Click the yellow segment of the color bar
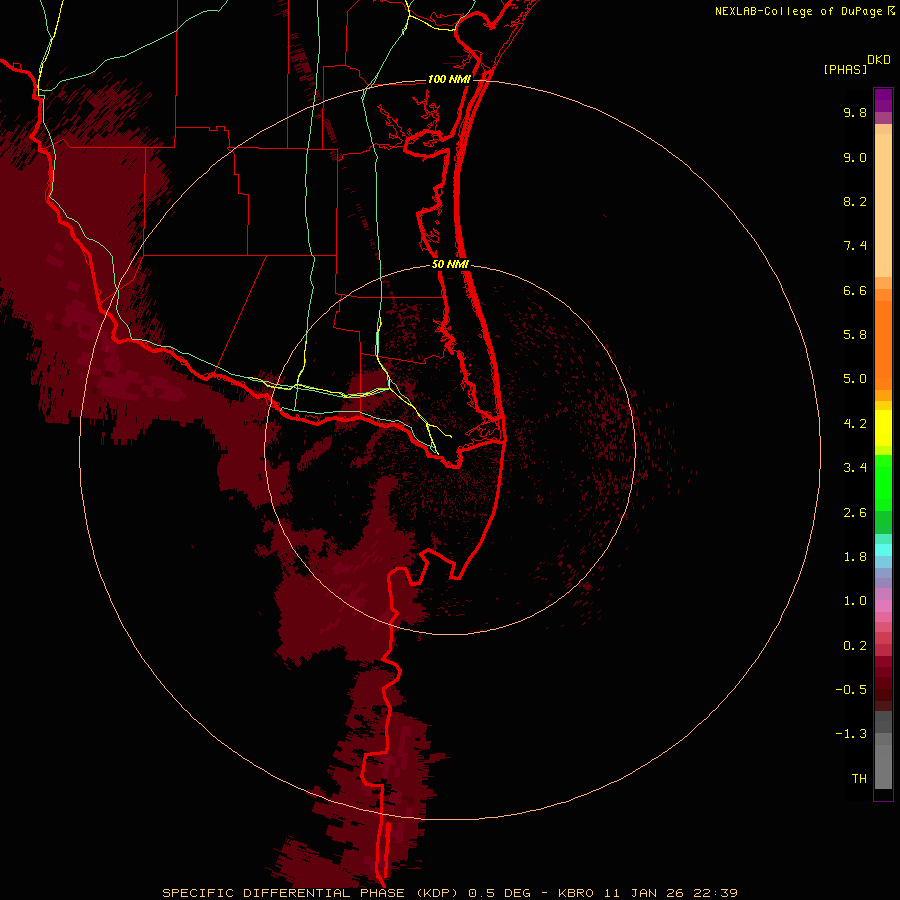 pos(883,428)
